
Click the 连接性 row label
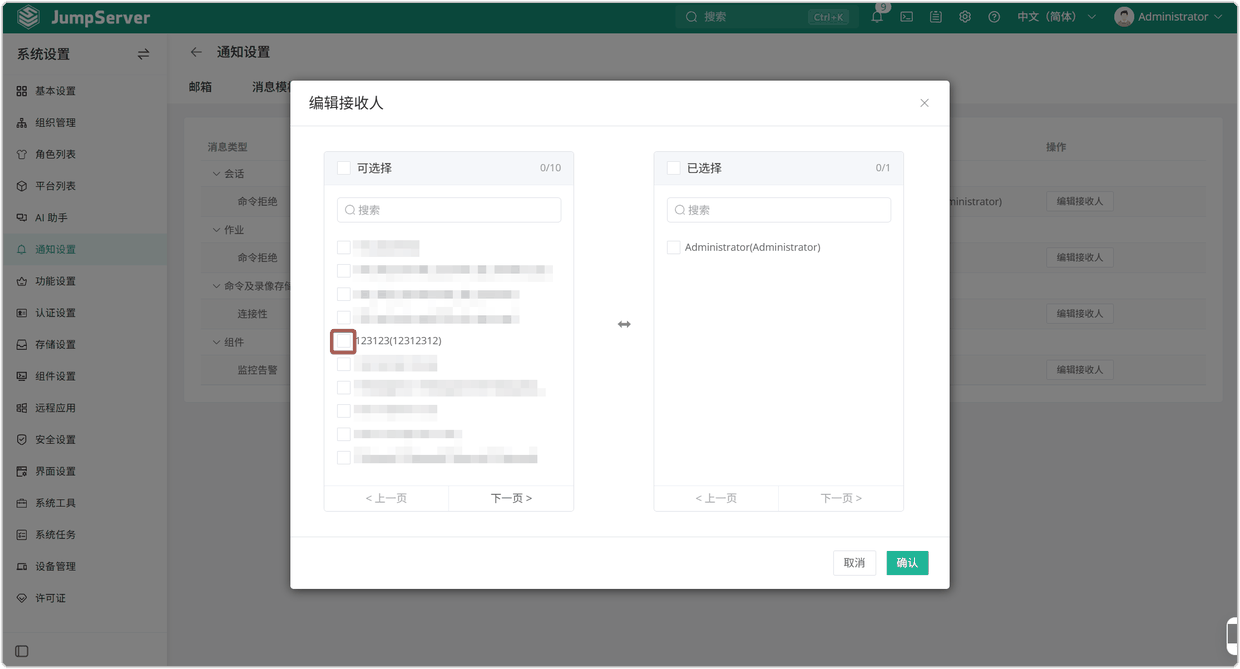[x=252, y=314]
